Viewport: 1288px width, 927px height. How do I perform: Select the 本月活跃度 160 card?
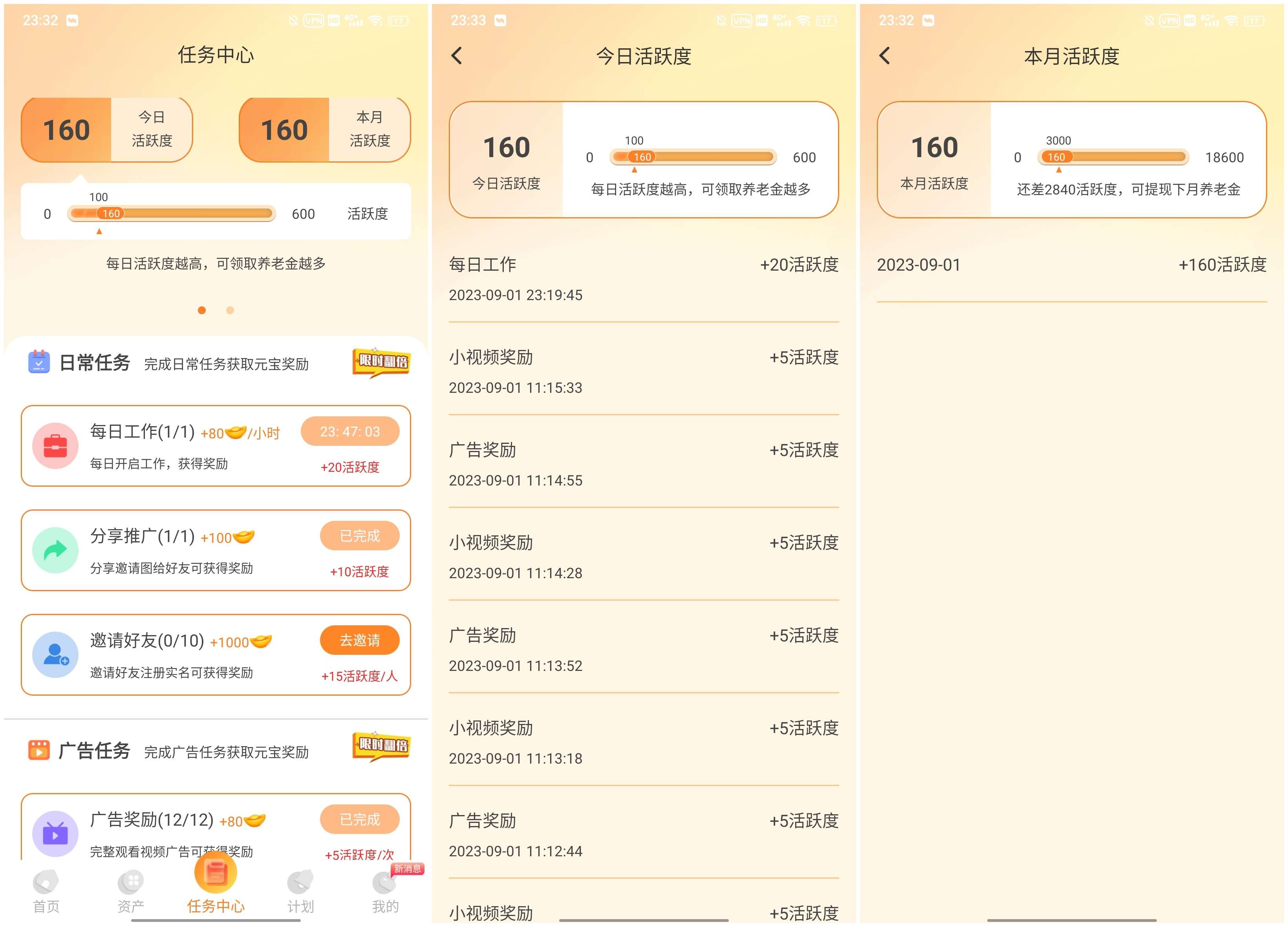click(324, 130)
